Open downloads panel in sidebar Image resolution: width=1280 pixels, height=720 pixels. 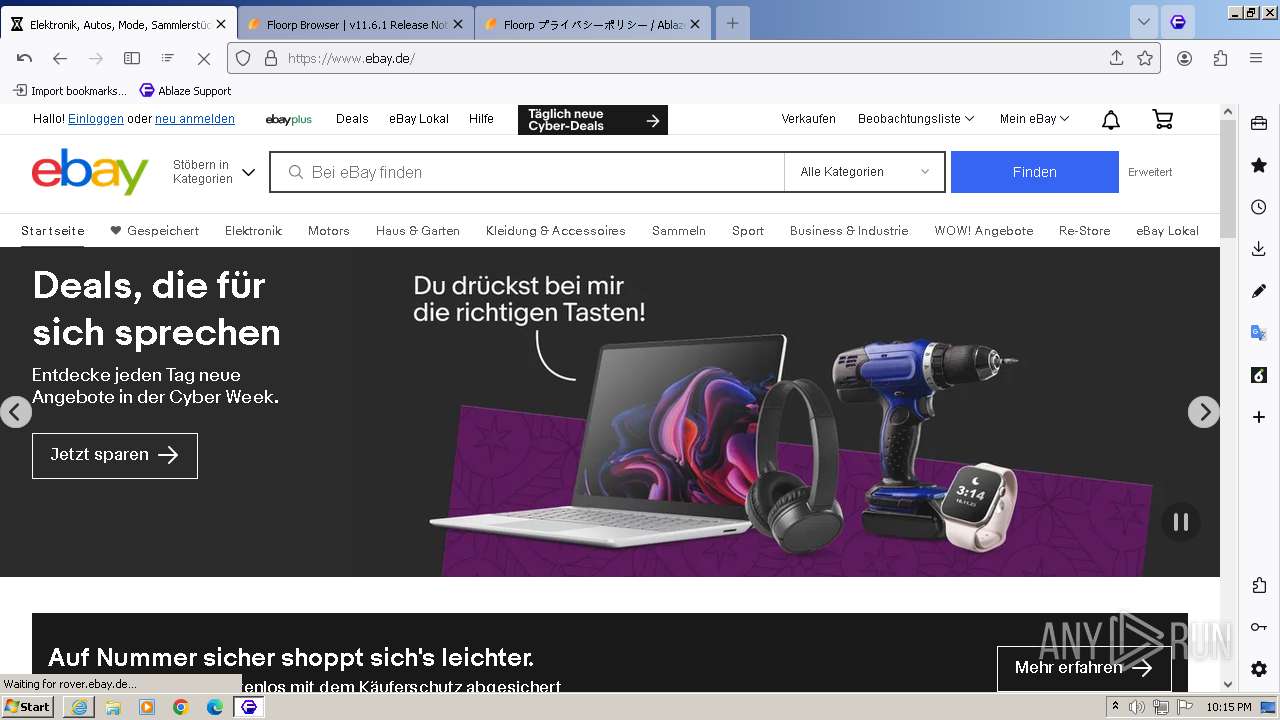1259,249
